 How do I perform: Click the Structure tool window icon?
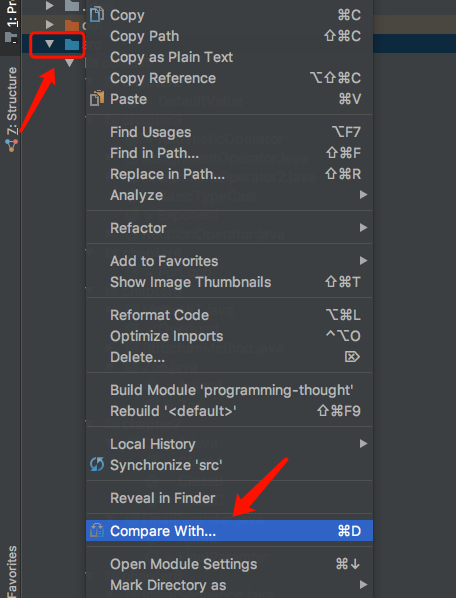coord(11,145)
